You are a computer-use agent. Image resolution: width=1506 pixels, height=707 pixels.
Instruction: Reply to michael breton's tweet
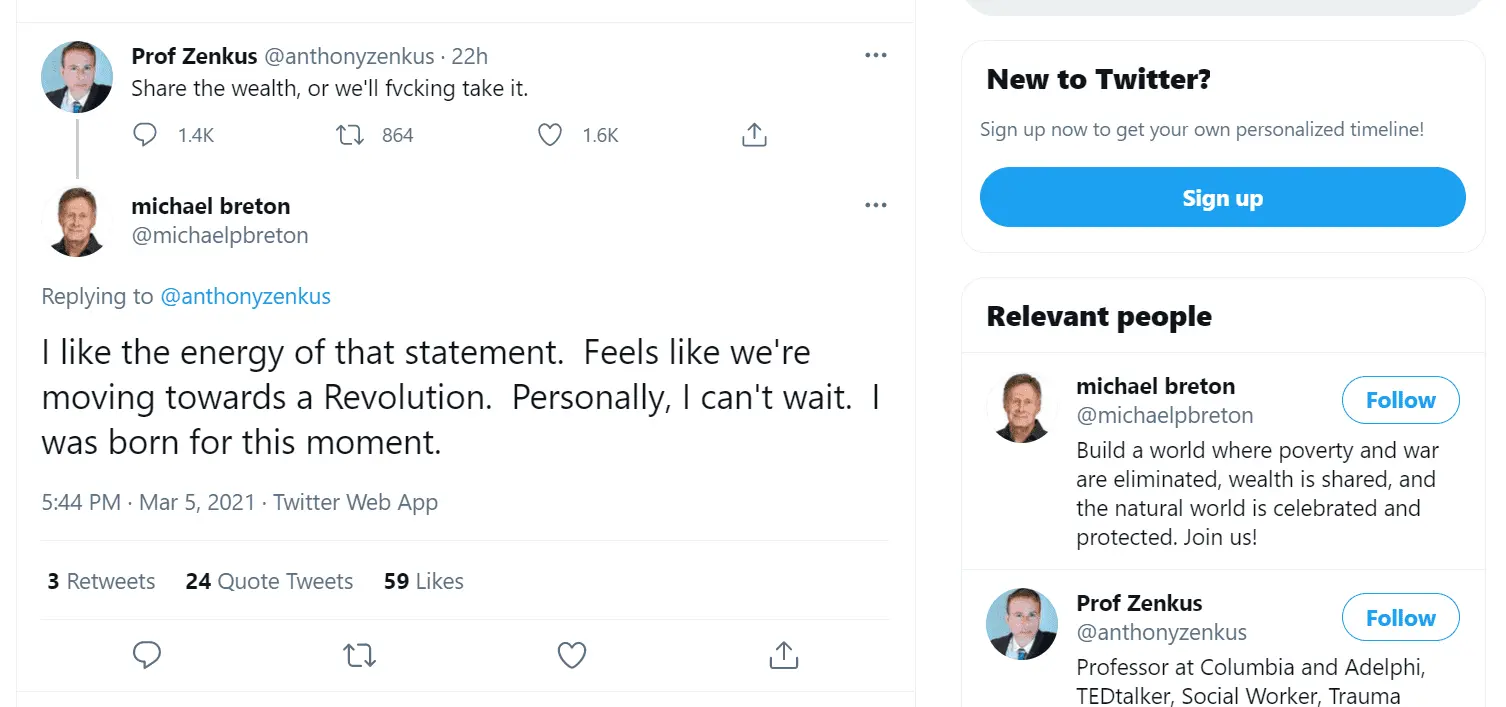tap(147, 655)
